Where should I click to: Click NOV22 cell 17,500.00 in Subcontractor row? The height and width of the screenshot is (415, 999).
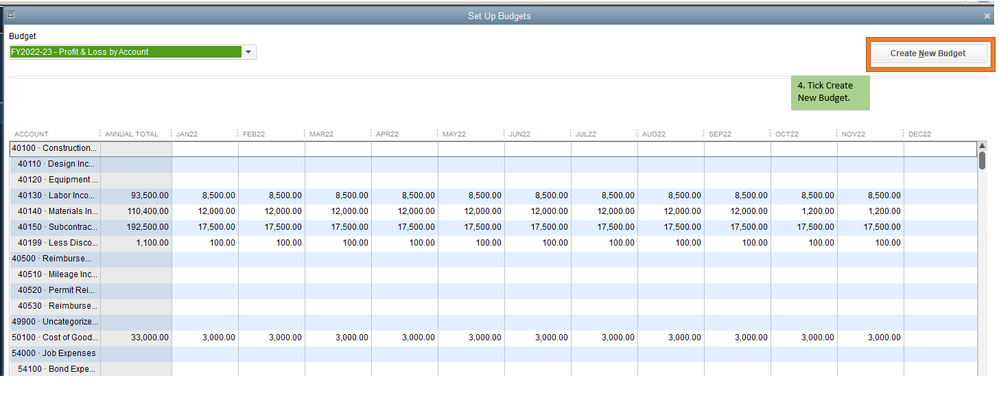coord(871,228)
